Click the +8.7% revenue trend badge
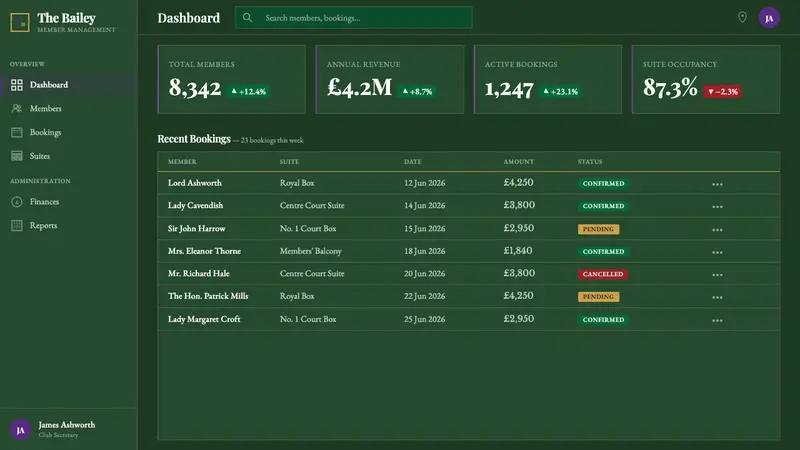 point(417,91)
